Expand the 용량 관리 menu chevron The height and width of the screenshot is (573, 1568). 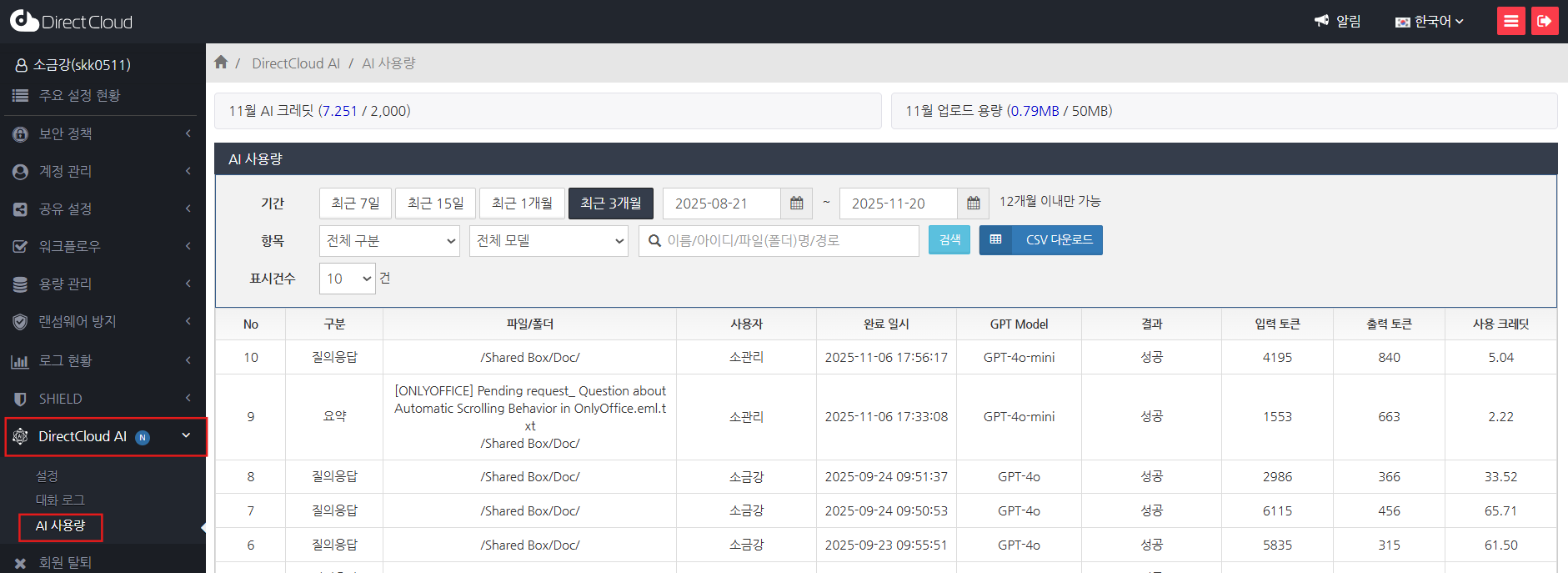(x=188, y=284)
